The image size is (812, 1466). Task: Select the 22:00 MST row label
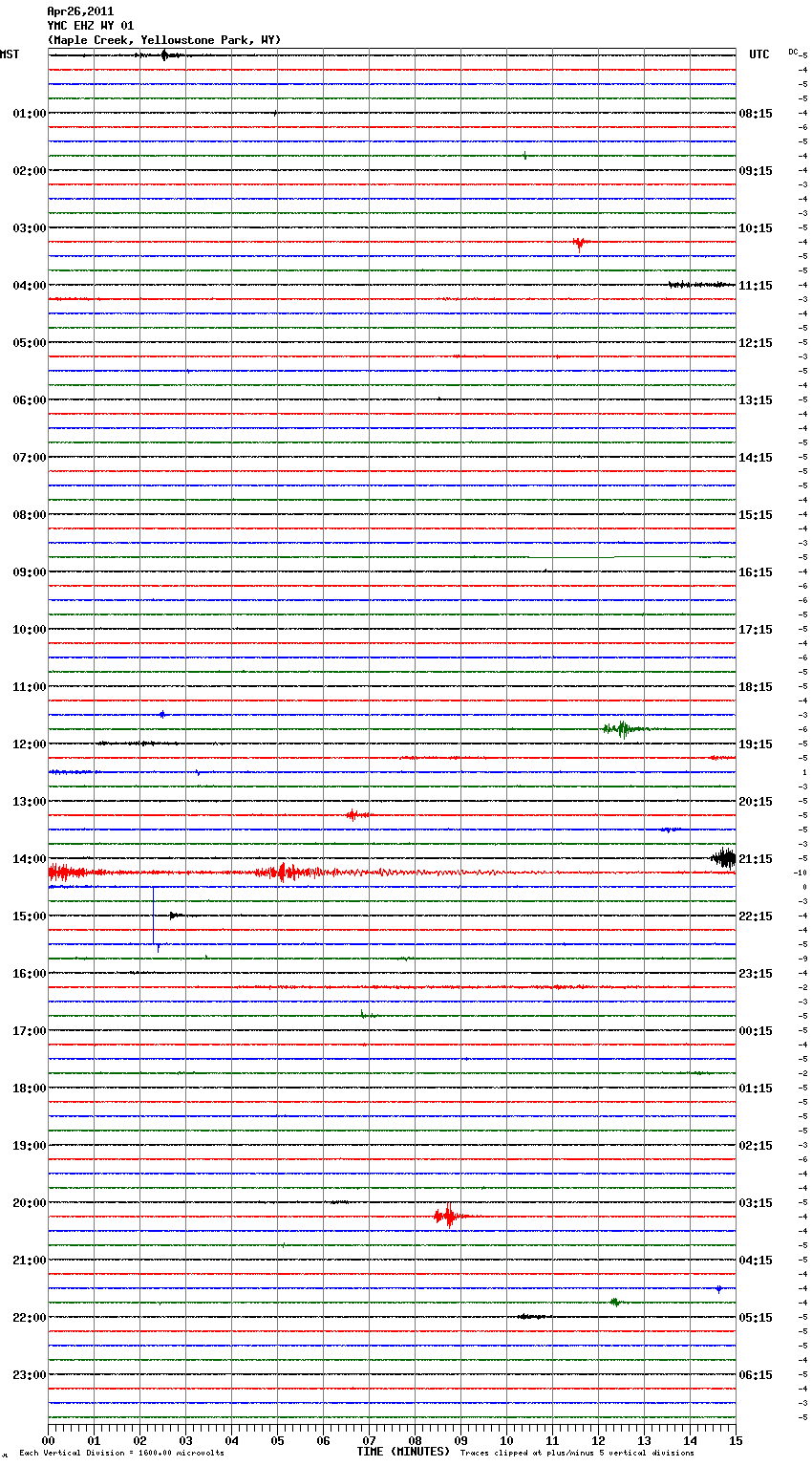pyautogui.click(x=30, y=1318)
